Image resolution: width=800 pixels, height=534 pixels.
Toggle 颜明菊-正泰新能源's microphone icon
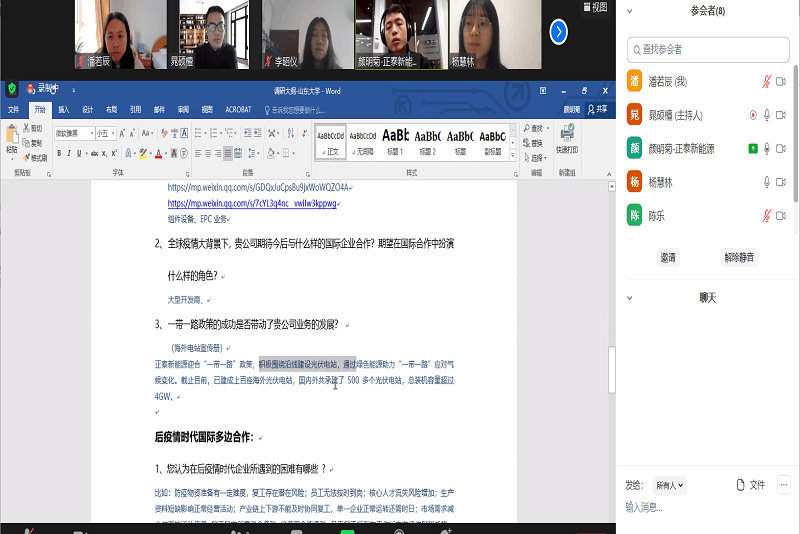tap(766, 149)
